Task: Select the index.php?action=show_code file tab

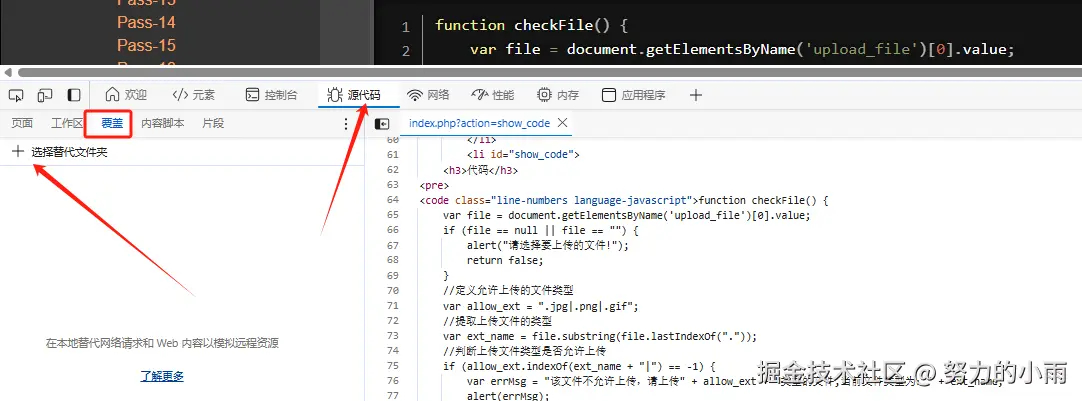Action: pyautogui.click(x=479, y=124)
